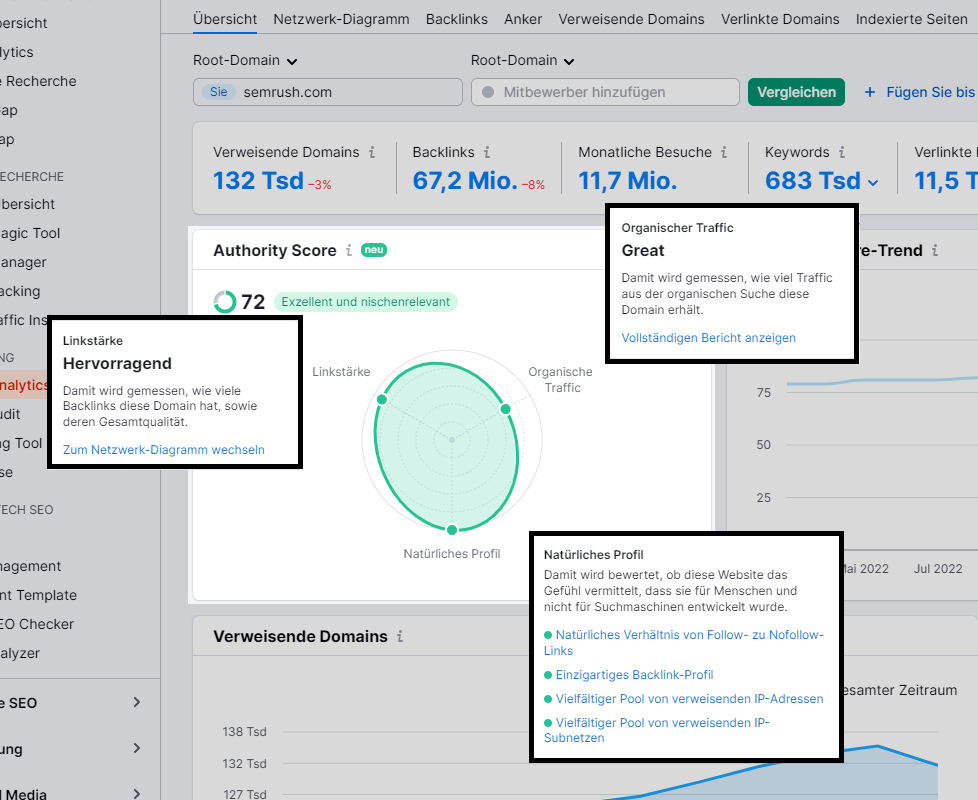
Task: Open the first Root-Domain dropdown
Action: pyautogui.click(x=246, y=61)
